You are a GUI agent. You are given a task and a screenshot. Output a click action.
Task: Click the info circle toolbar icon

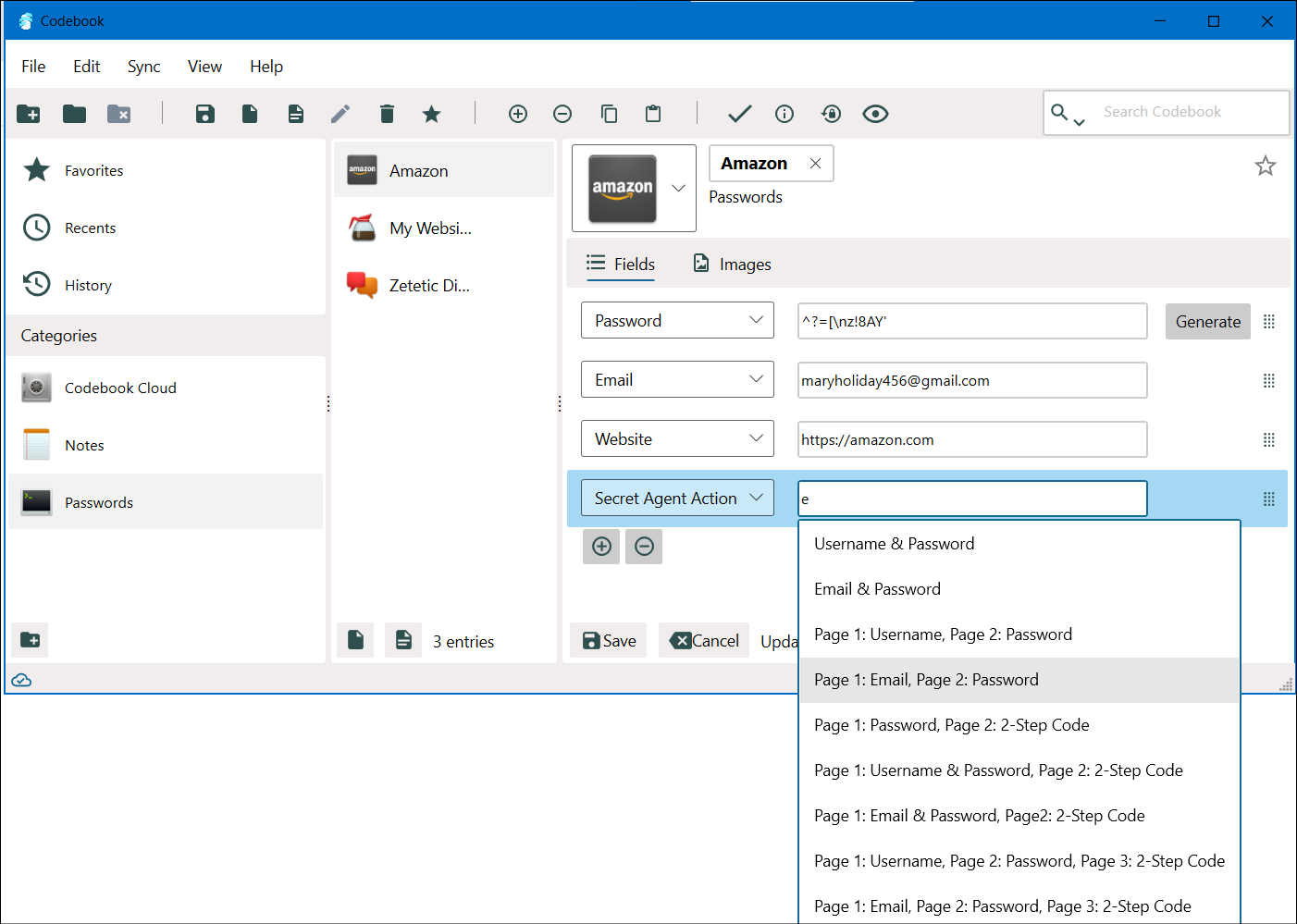pyautogui.click(x=784, y=114)
